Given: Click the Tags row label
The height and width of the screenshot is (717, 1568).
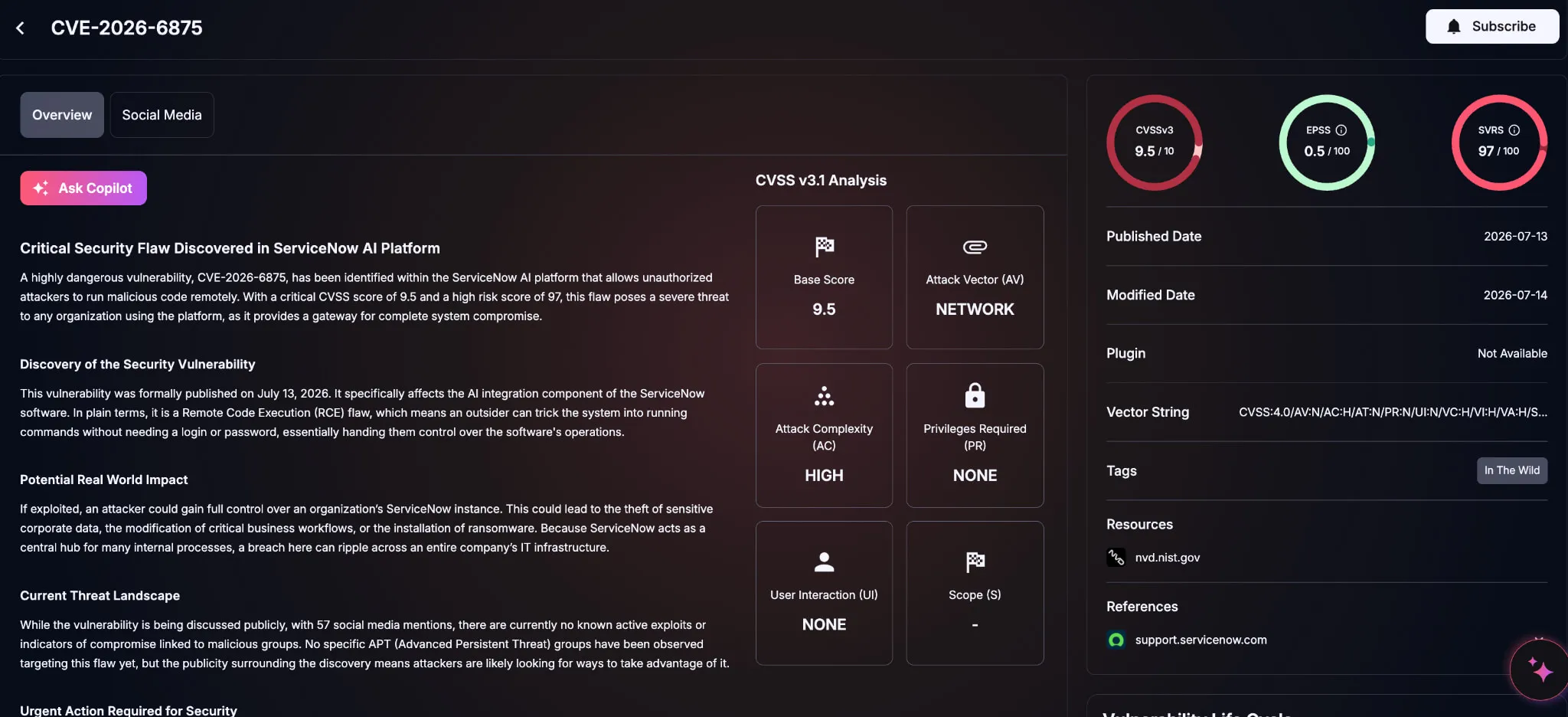Looking at the screenshot, I should (x=1121, y=471).
